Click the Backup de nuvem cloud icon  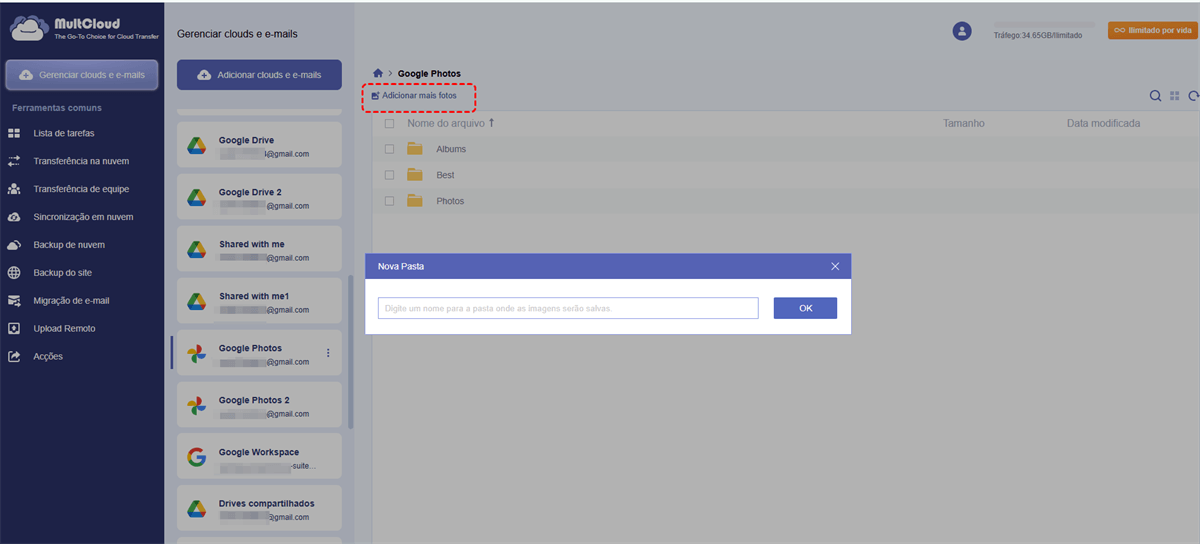pyautogui.click(x=14, y=245)
